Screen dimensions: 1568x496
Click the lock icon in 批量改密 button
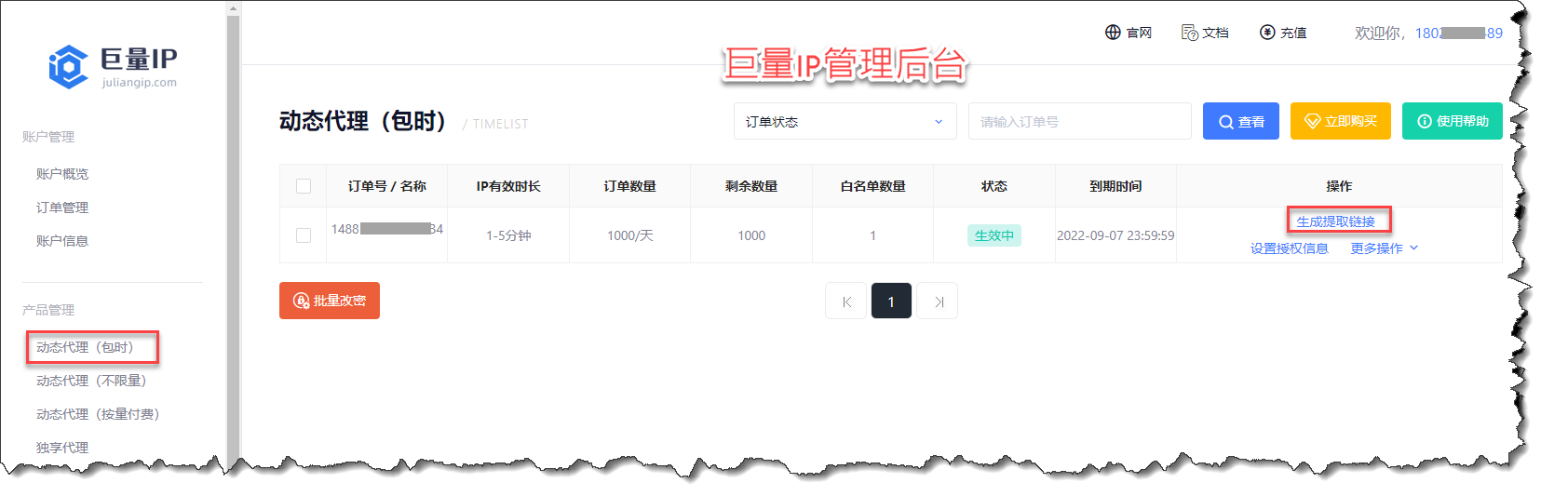click(302, 301)
